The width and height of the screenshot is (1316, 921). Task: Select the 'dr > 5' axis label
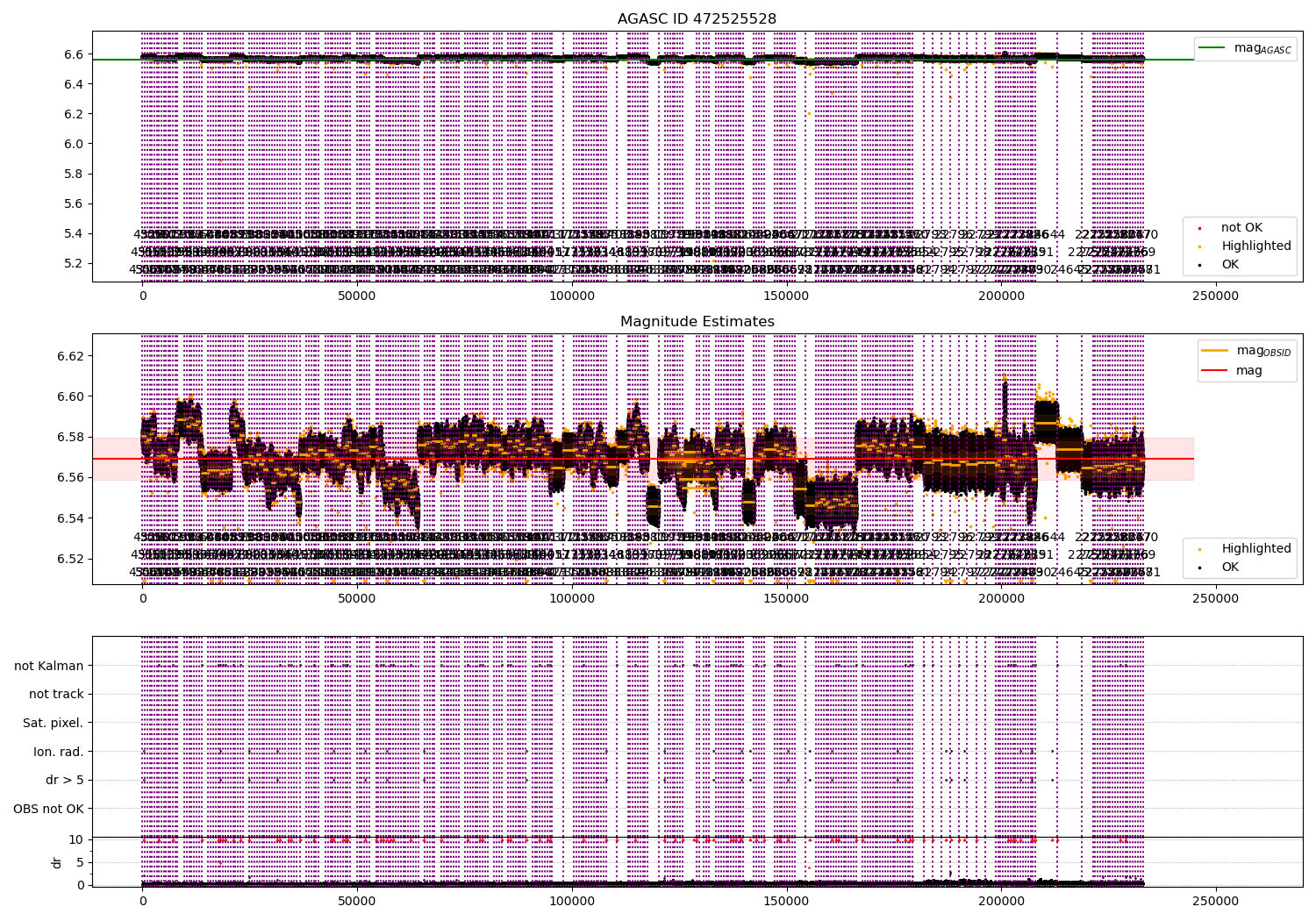65,781
